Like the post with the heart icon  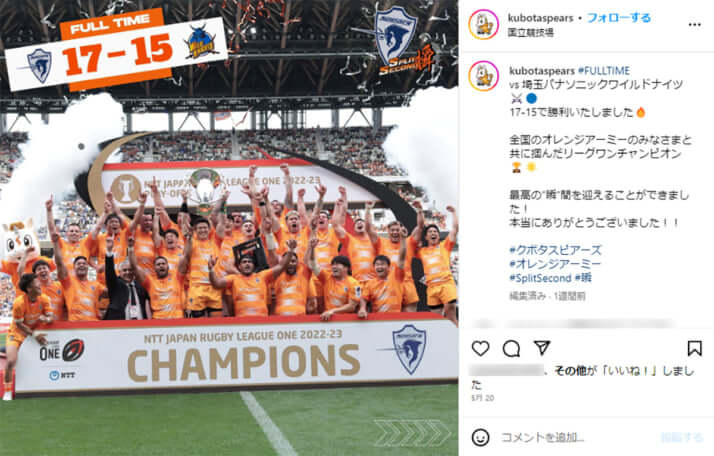[x=480, y=348]
